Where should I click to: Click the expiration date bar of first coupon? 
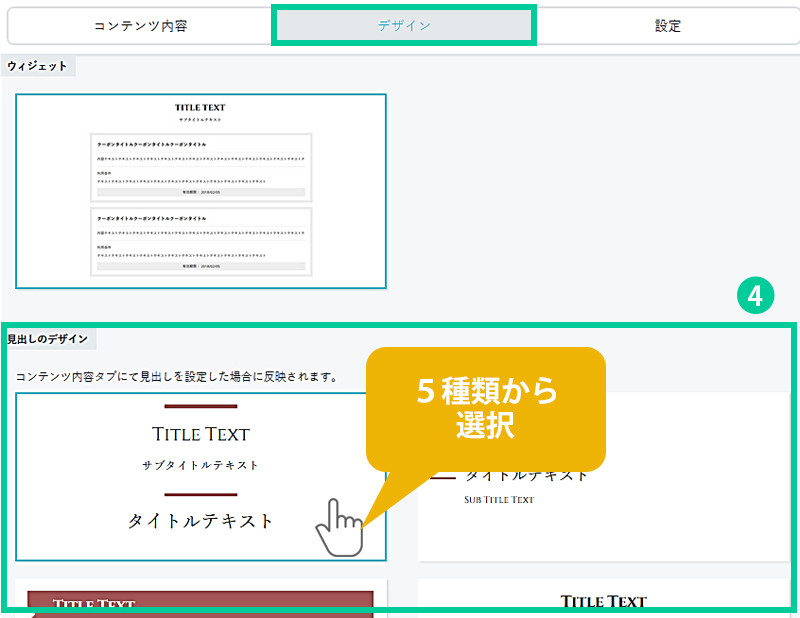click(201, 190)
